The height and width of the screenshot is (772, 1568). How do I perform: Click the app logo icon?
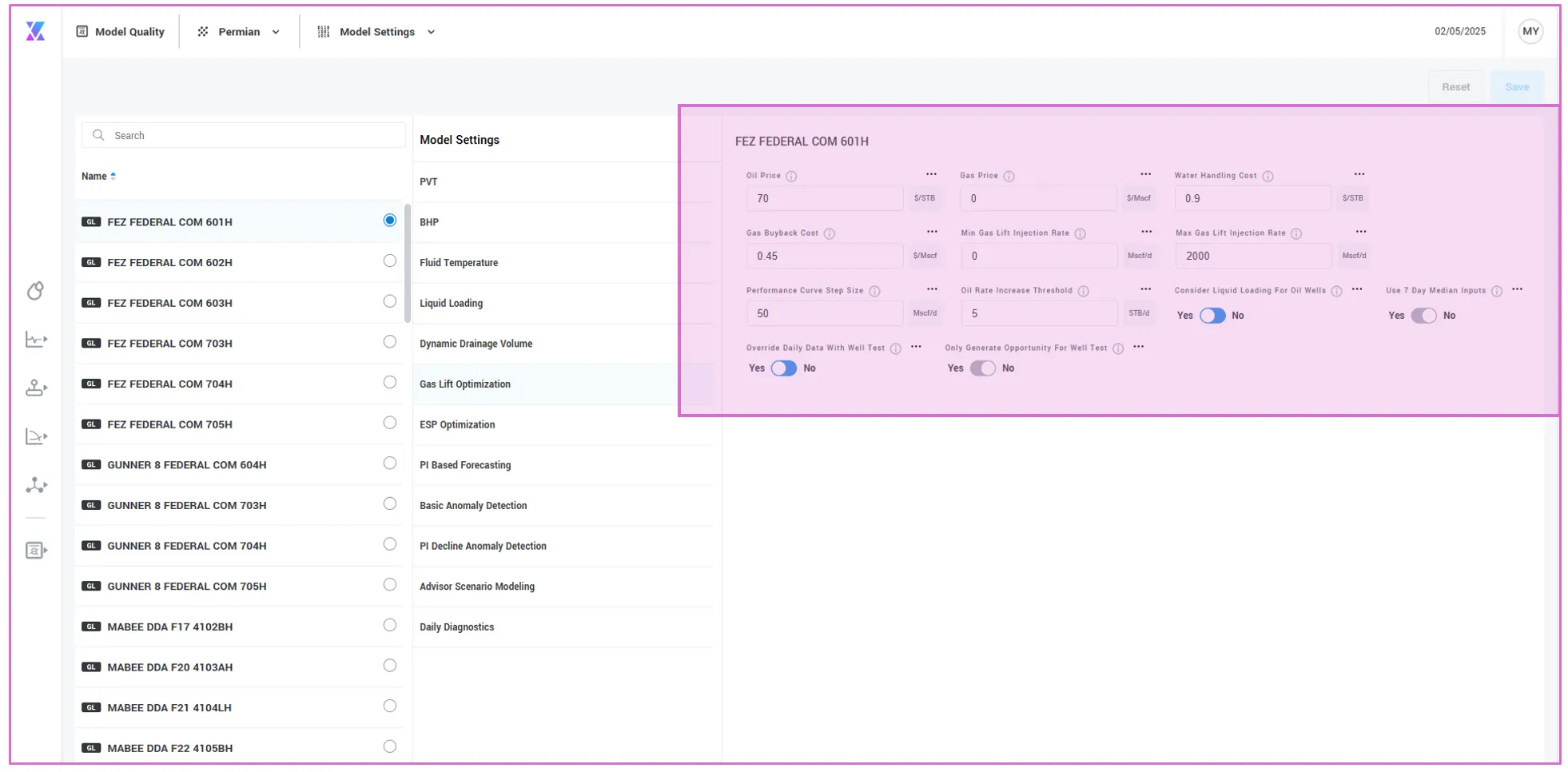(x=35, y=31)
